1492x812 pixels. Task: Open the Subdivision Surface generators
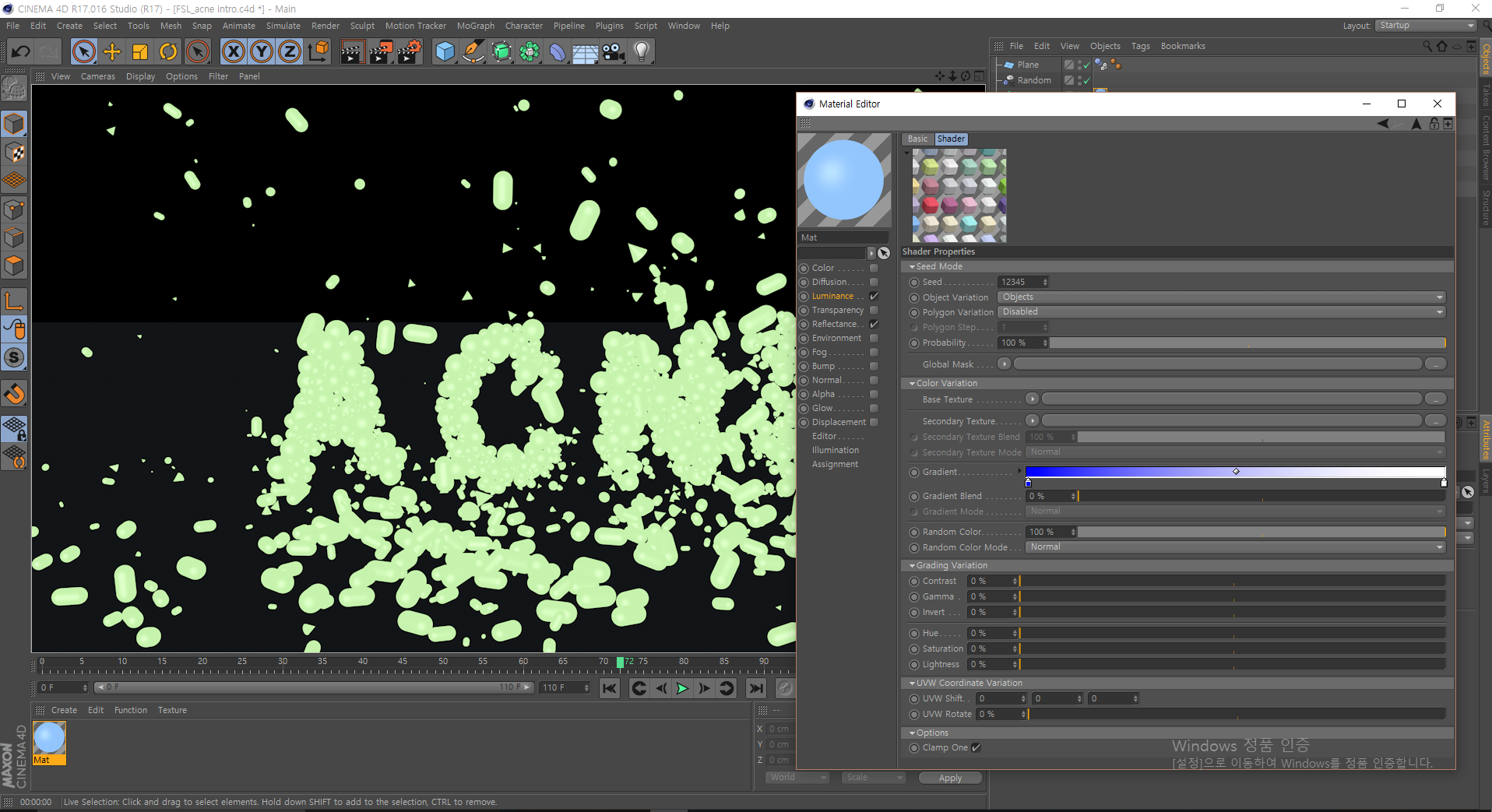coord(502,52)
